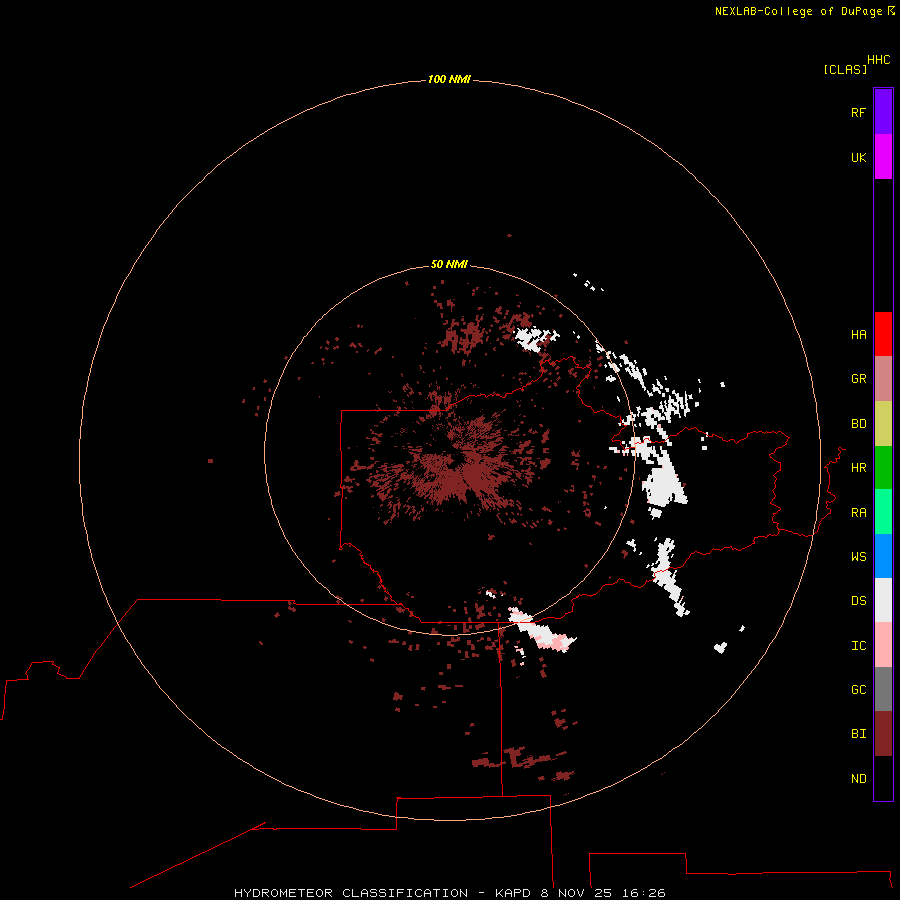
Task: Click the BI legend label
Action: (858, 734)
